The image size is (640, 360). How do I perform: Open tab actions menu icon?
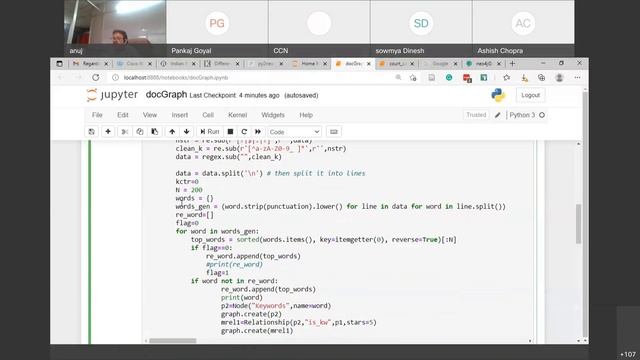click(x=60, y=64)
